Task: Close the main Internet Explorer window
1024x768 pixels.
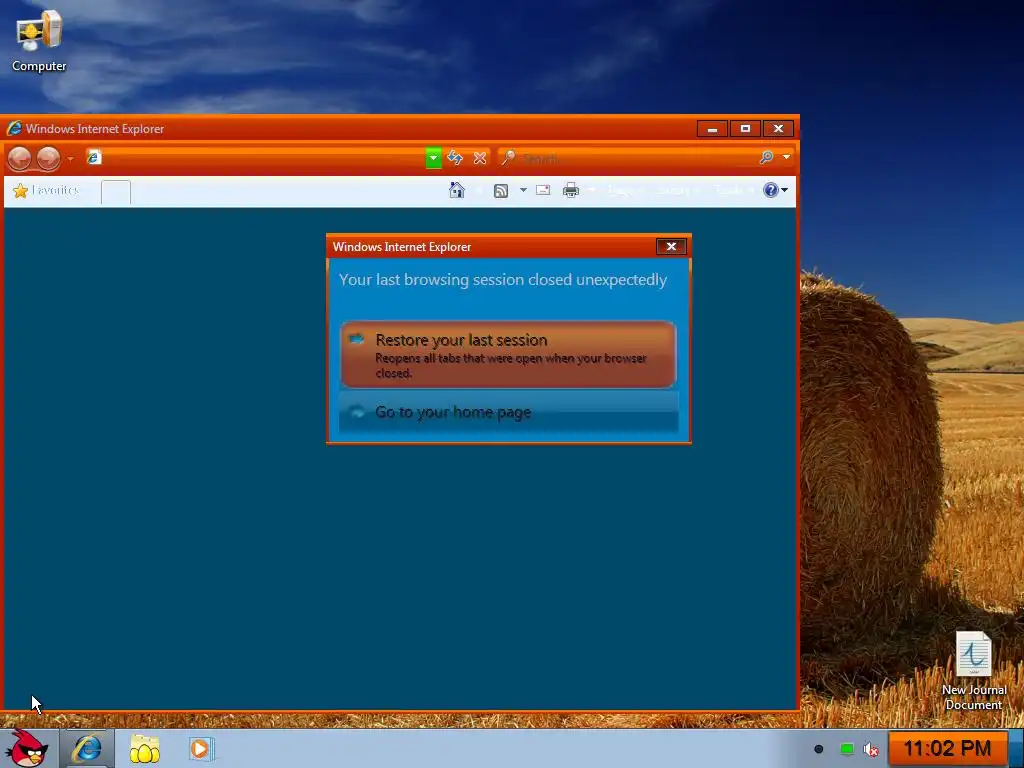Action: tap(778, 129)
